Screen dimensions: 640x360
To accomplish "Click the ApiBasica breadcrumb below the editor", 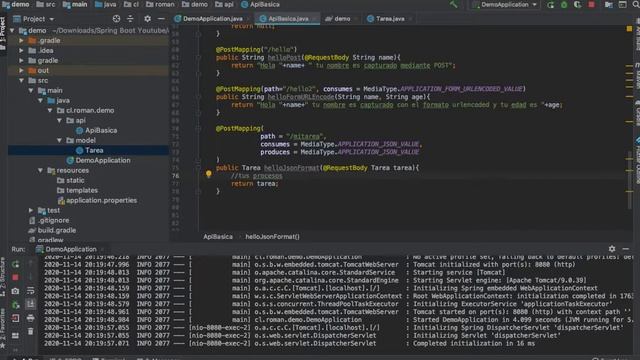I will click(x=218, y=237).
